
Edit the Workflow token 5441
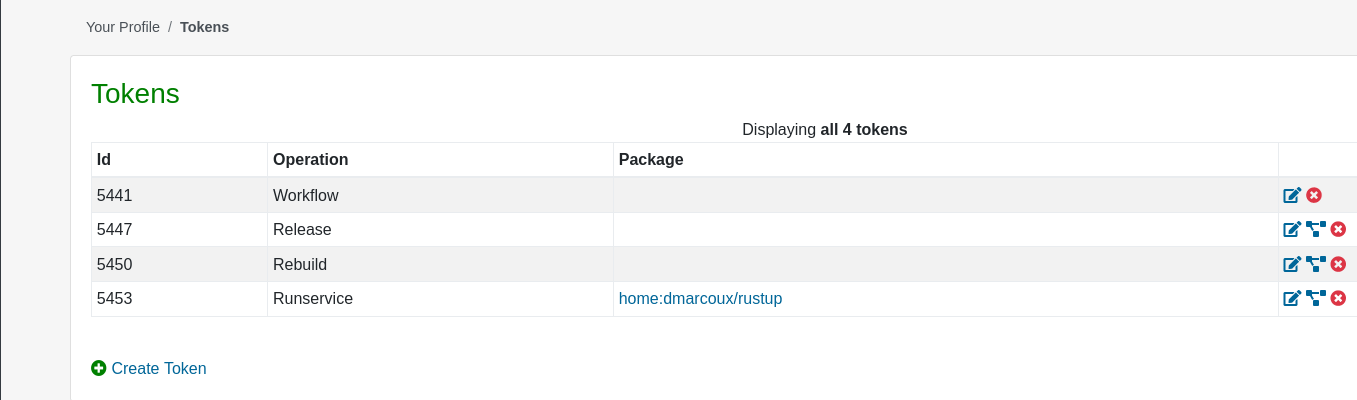click(x=1292, y=195)
